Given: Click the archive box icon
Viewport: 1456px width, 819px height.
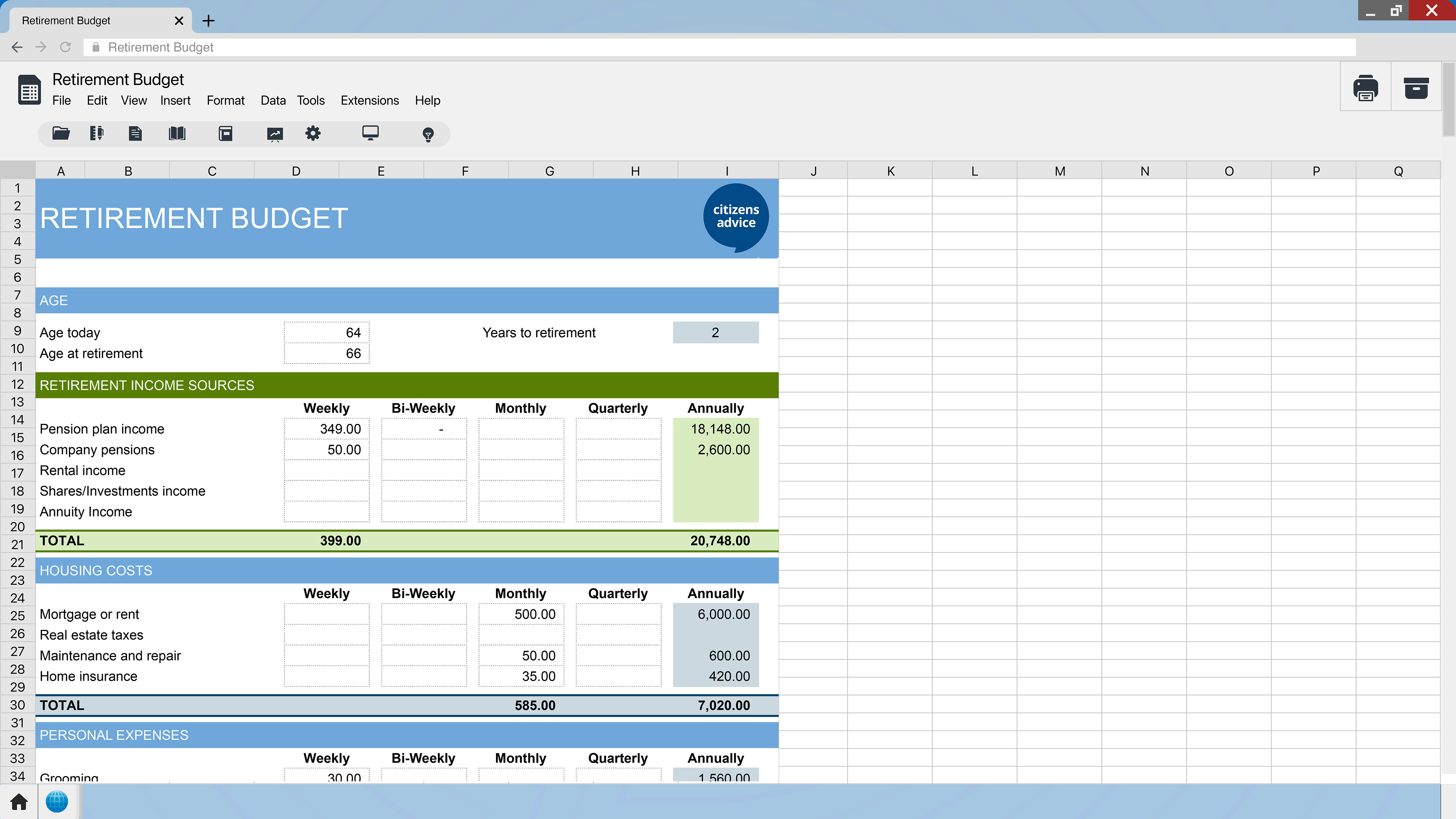Looking at the screenshot, I should coord(1416,88).
